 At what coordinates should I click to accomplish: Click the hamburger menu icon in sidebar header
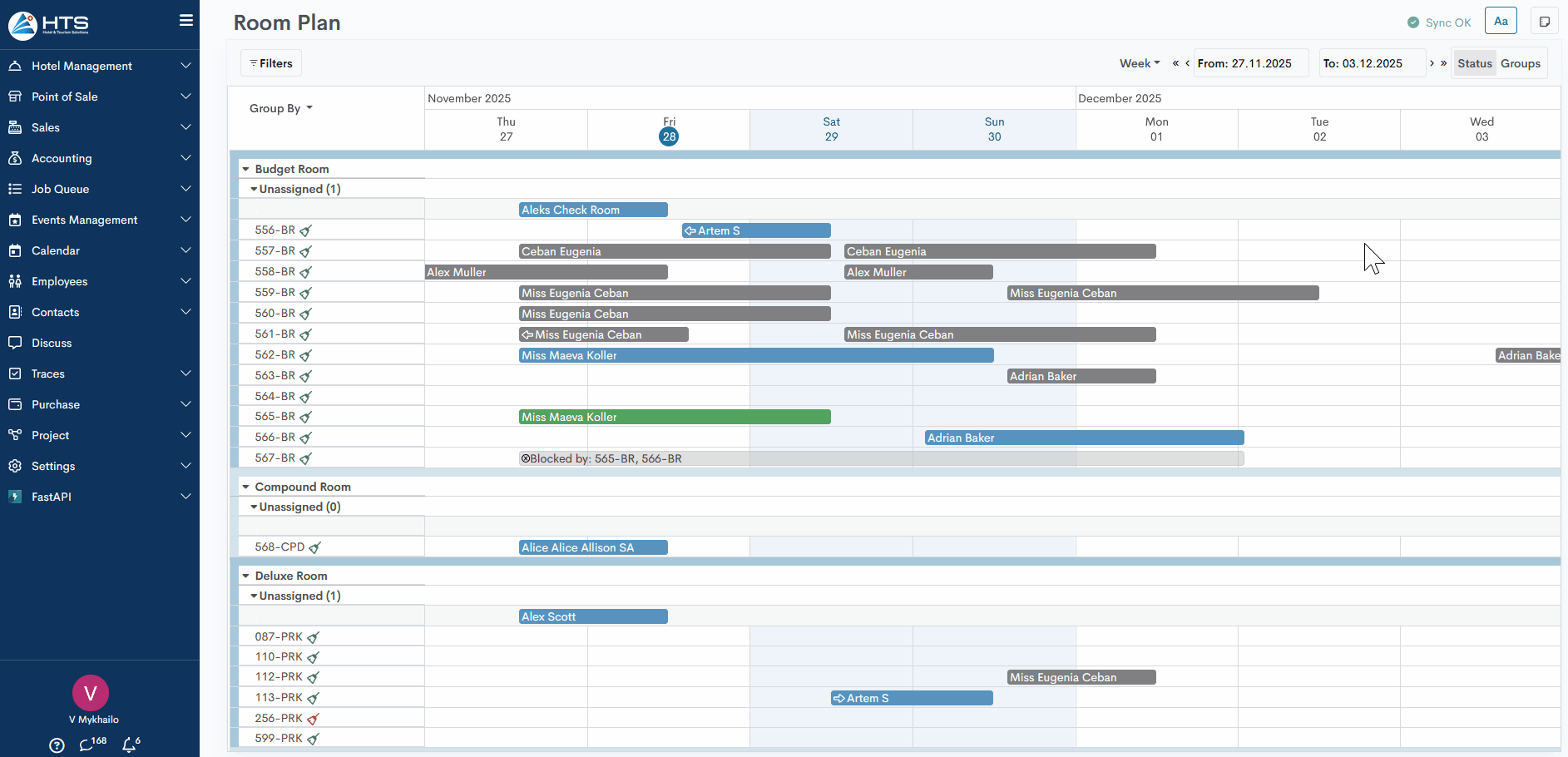[185, 21]
